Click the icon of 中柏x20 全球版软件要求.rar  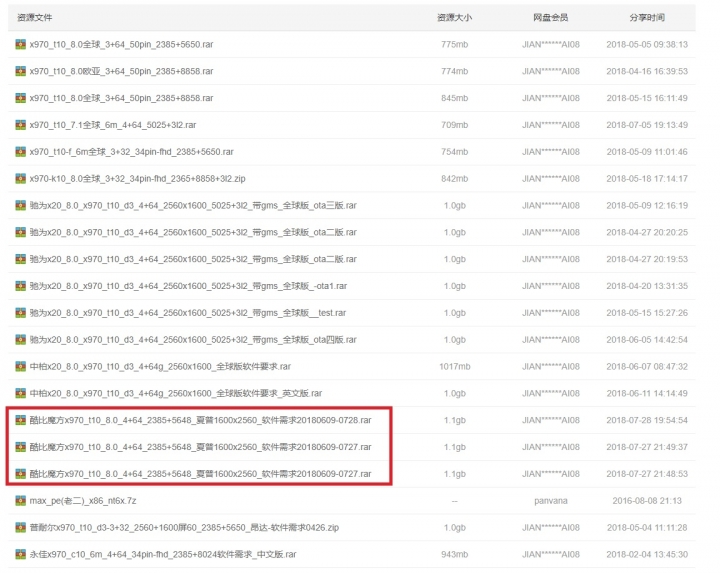(x=20, y=366)
